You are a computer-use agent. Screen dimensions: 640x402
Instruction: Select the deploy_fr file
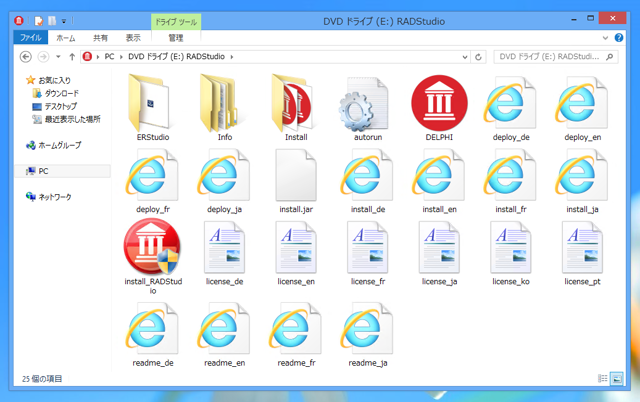pos(153,180)
